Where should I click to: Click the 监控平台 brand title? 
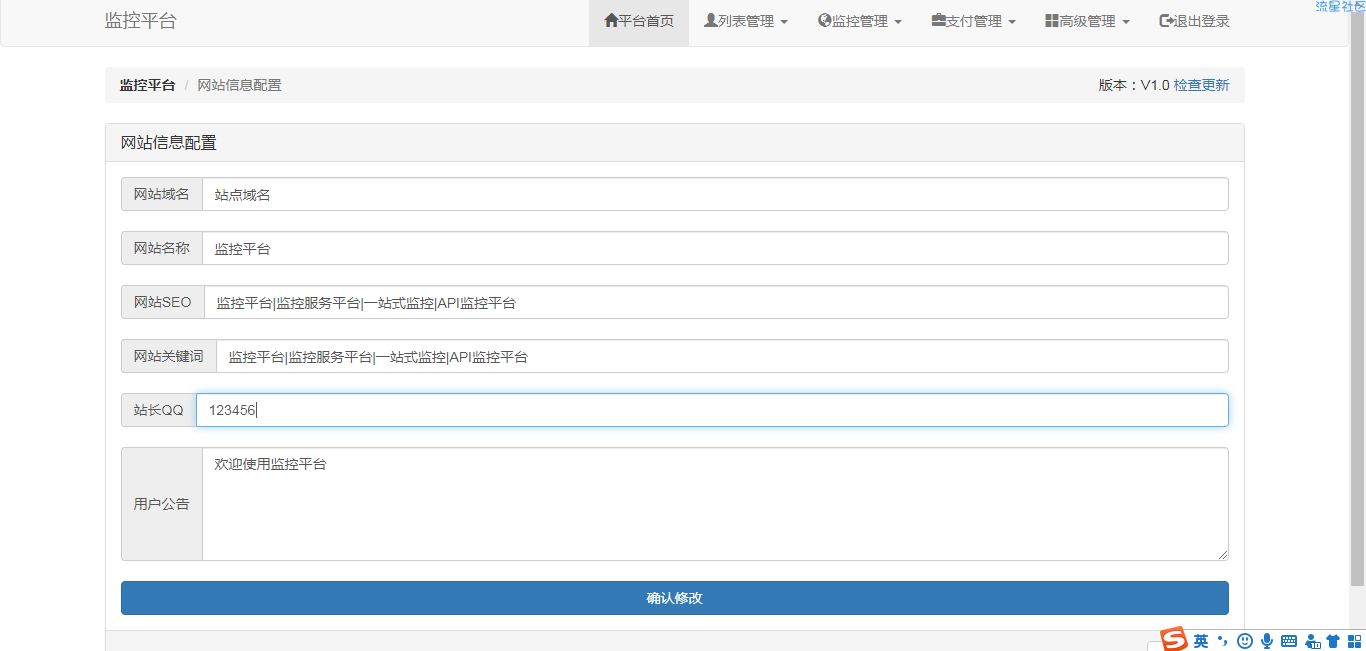click(x=141, y=21)
